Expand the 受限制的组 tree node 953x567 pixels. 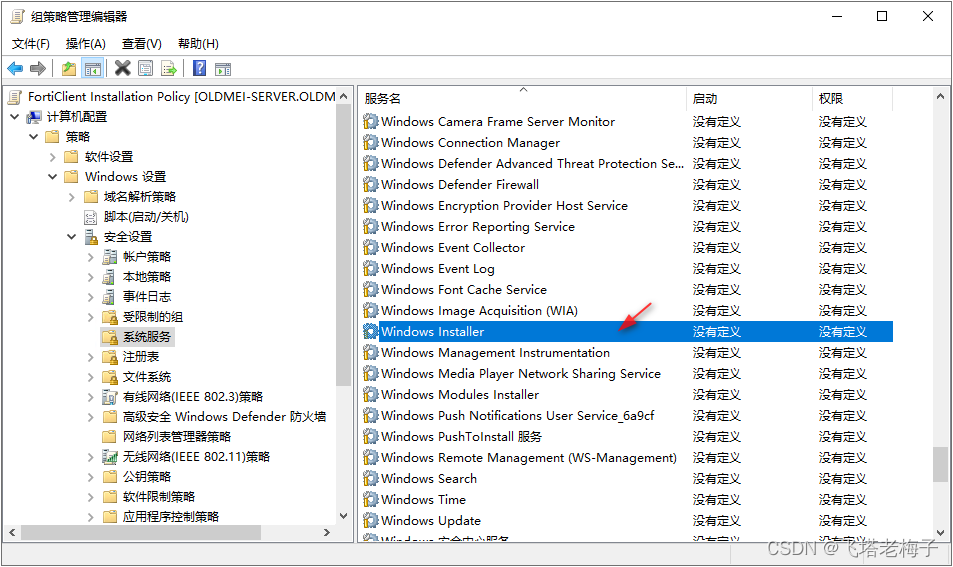pyautogui.click(x=91, y=317)
